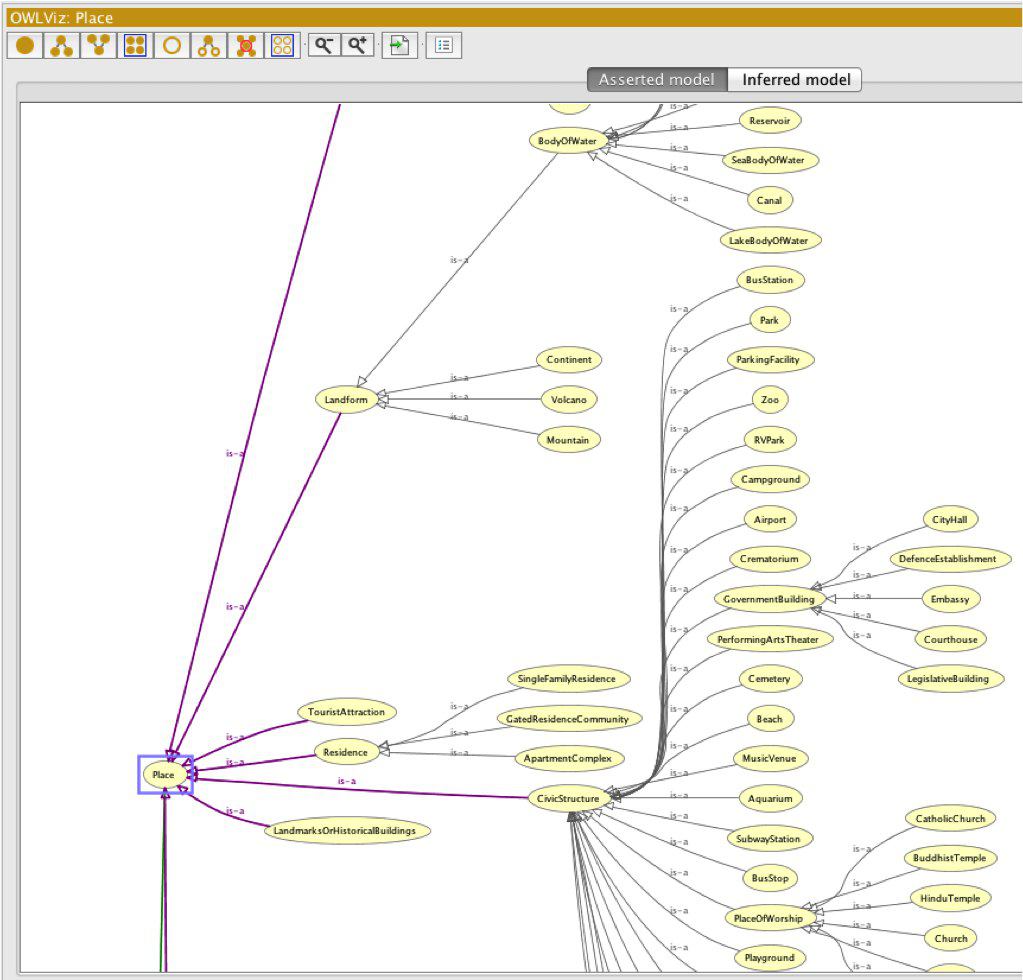Select the CatholicChurch node

(x=951, y=819)
